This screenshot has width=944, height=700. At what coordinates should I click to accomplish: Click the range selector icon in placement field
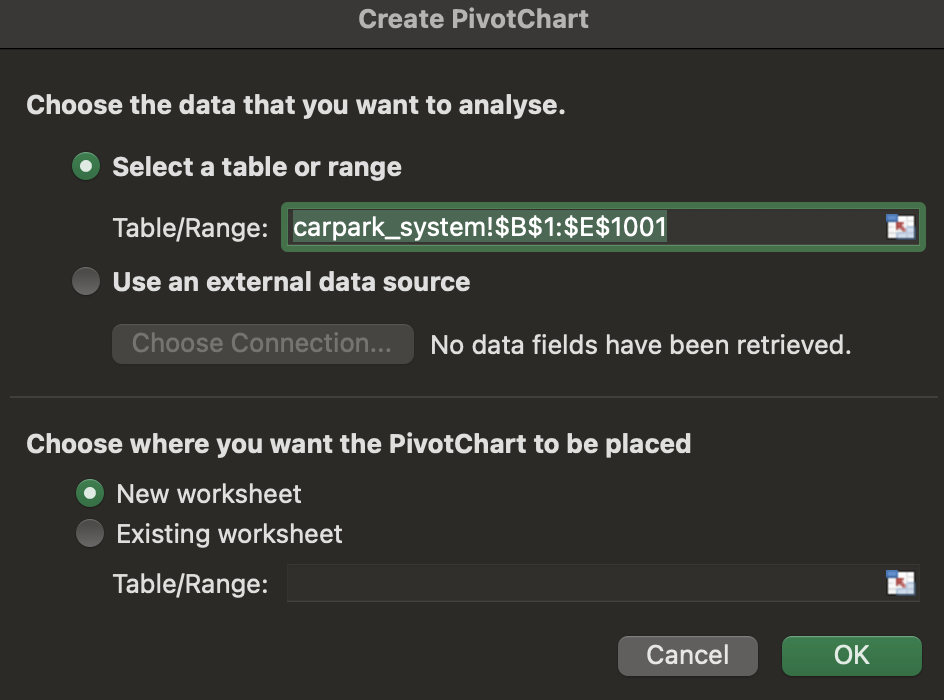click(900, 583)
